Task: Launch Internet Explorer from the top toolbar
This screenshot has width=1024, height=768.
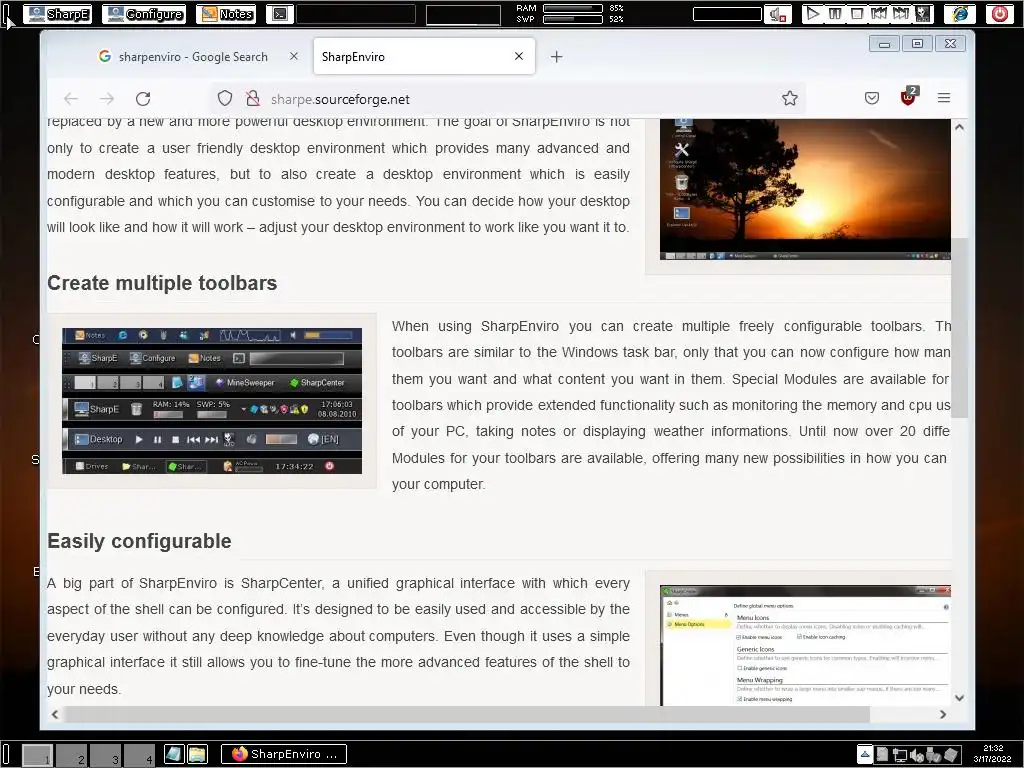Action: pyautogui.click(x=960, y=14)
